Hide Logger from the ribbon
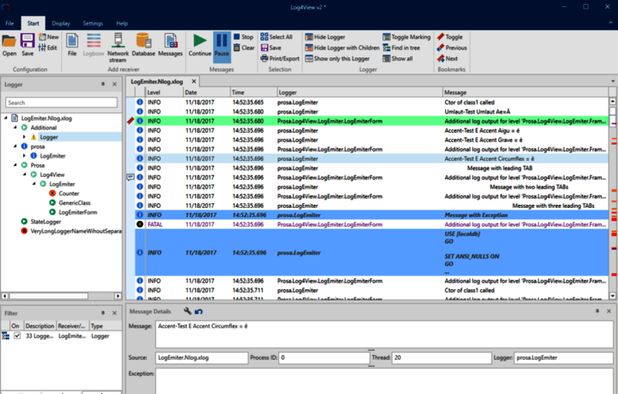The height and width of the screenshot is (394, 618). click(325, 37)
